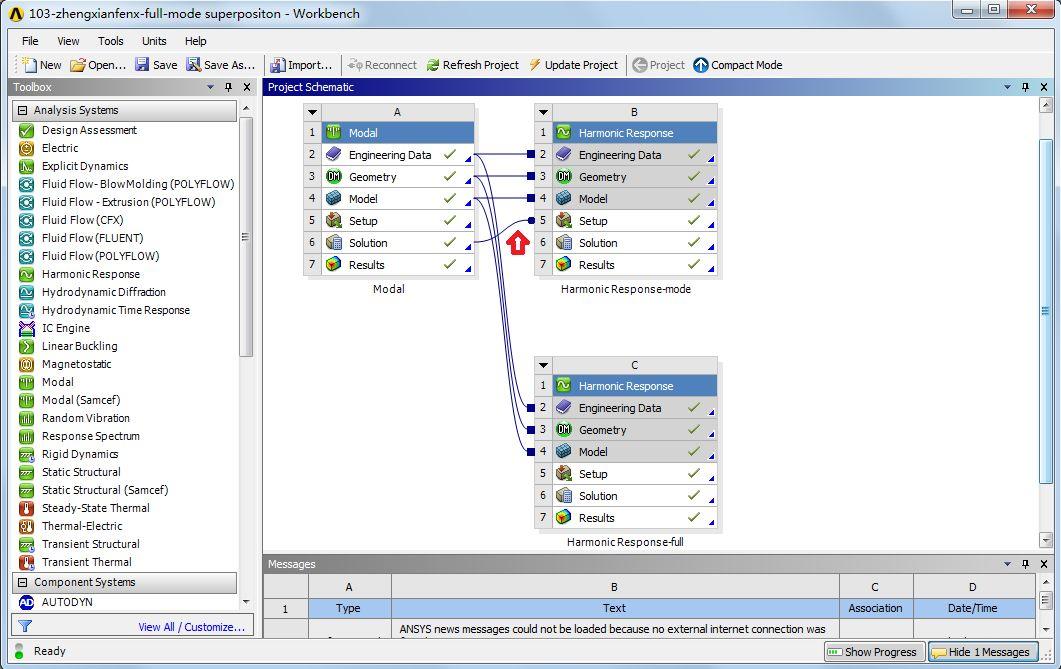Click the Import toolbar icon
Screen dimensions: 1061x669
click(x=277, y=65)
